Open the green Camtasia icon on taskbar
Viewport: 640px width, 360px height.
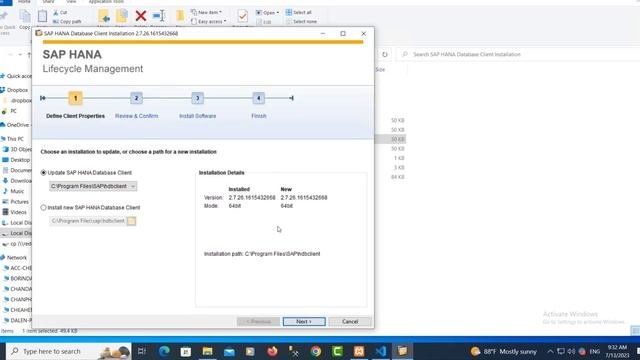point(337,351)
